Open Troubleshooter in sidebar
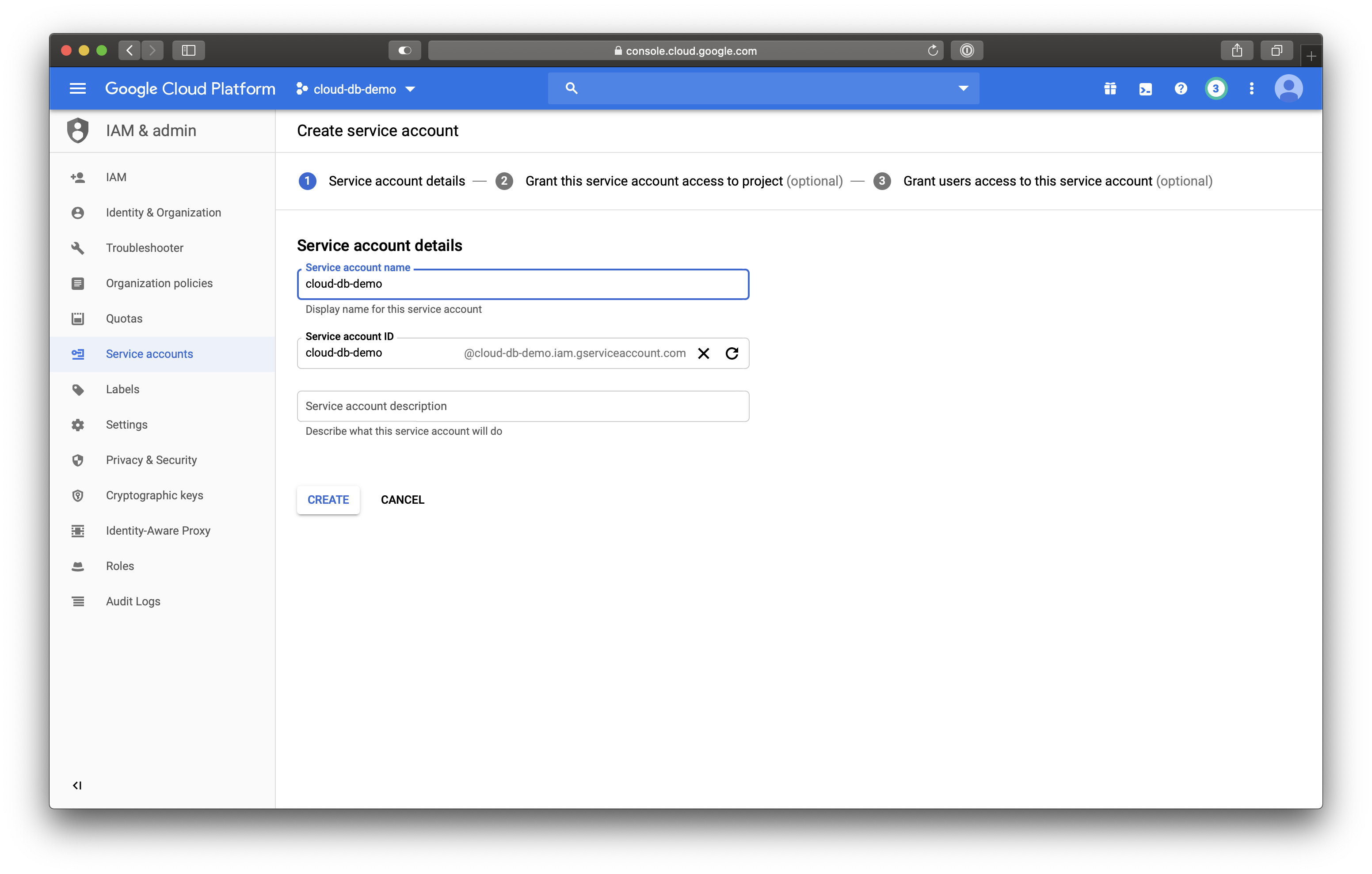The image size is (1372, 874). [x=162, y=248]
